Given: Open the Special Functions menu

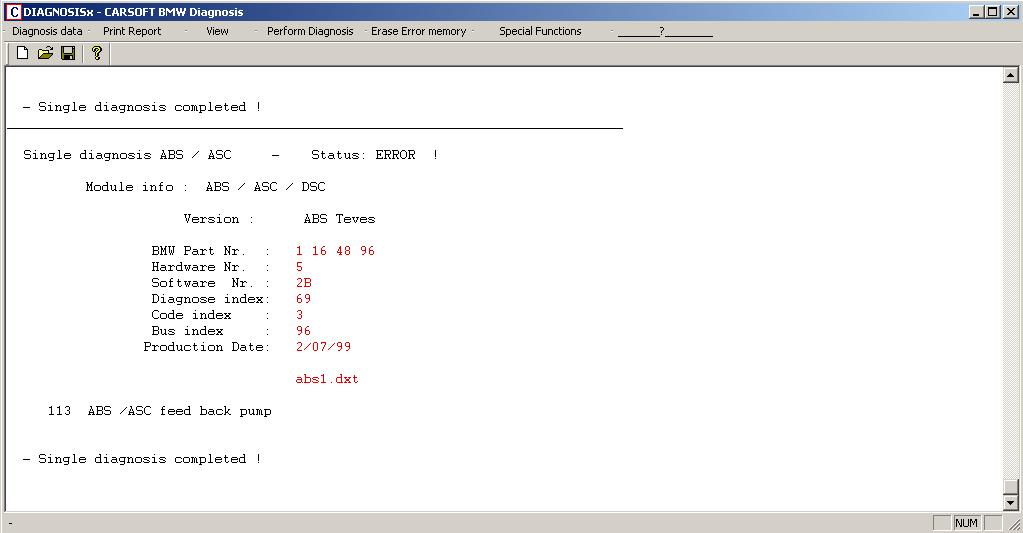Looking at the screenshot, I should [x=540, y=31].
